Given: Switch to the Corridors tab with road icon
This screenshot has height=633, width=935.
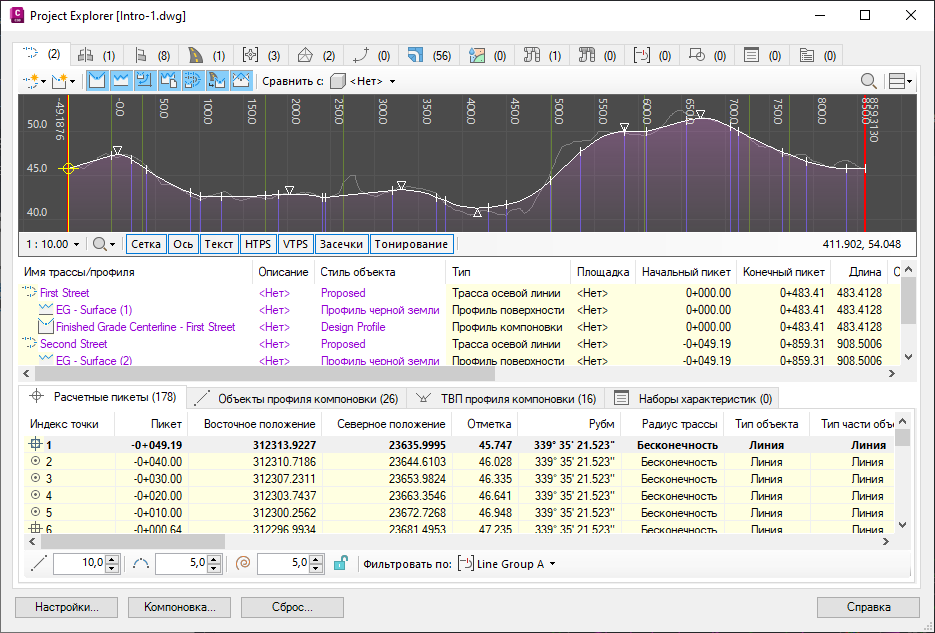Looking at the screenshot, I should pos(207,55).
